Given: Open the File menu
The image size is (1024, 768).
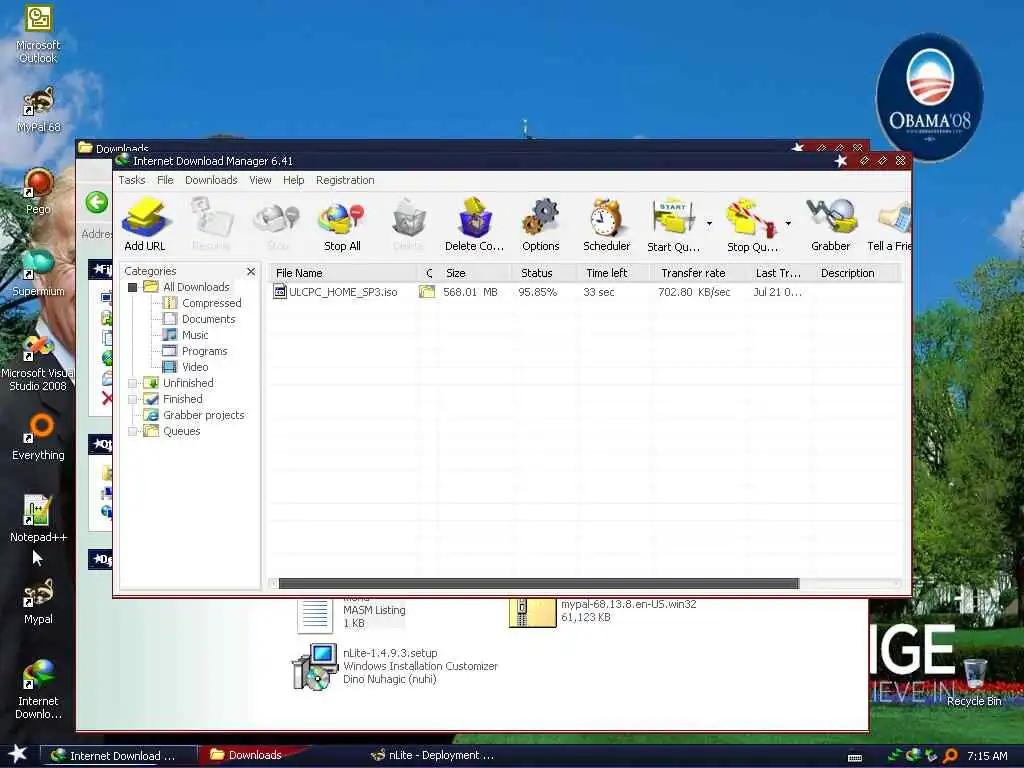Looking at the screenshot, I should pyautogui.click(x=165, y=180).
